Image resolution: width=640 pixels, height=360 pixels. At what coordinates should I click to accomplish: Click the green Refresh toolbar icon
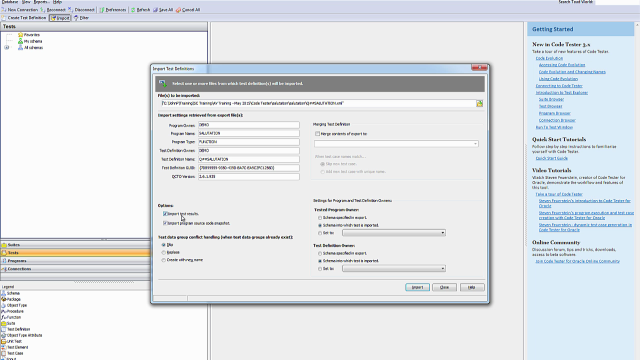pos(133,10)
